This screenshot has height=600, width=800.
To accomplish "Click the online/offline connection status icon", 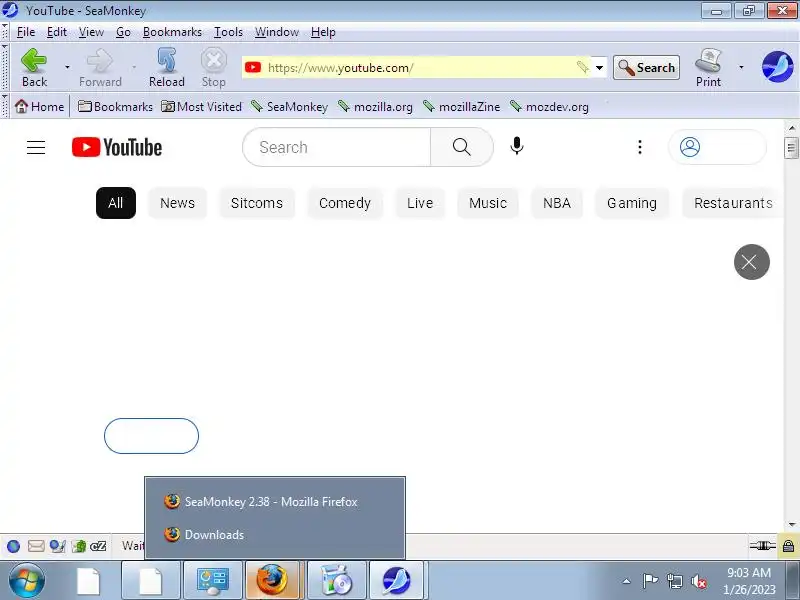I will point(763,546).
